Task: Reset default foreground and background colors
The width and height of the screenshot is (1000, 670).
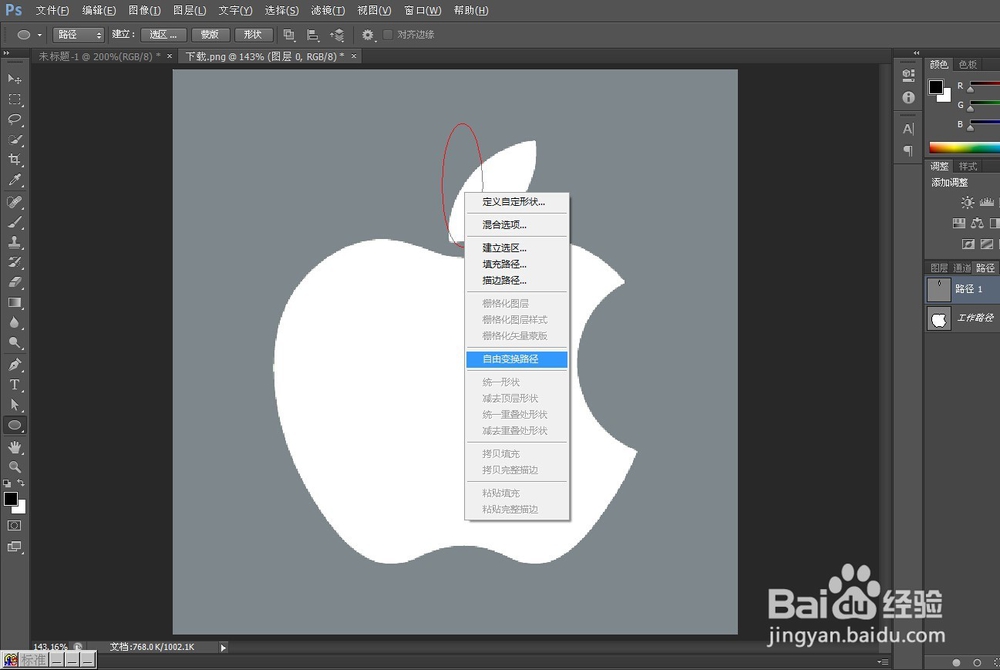Action: tap(7, 484)
